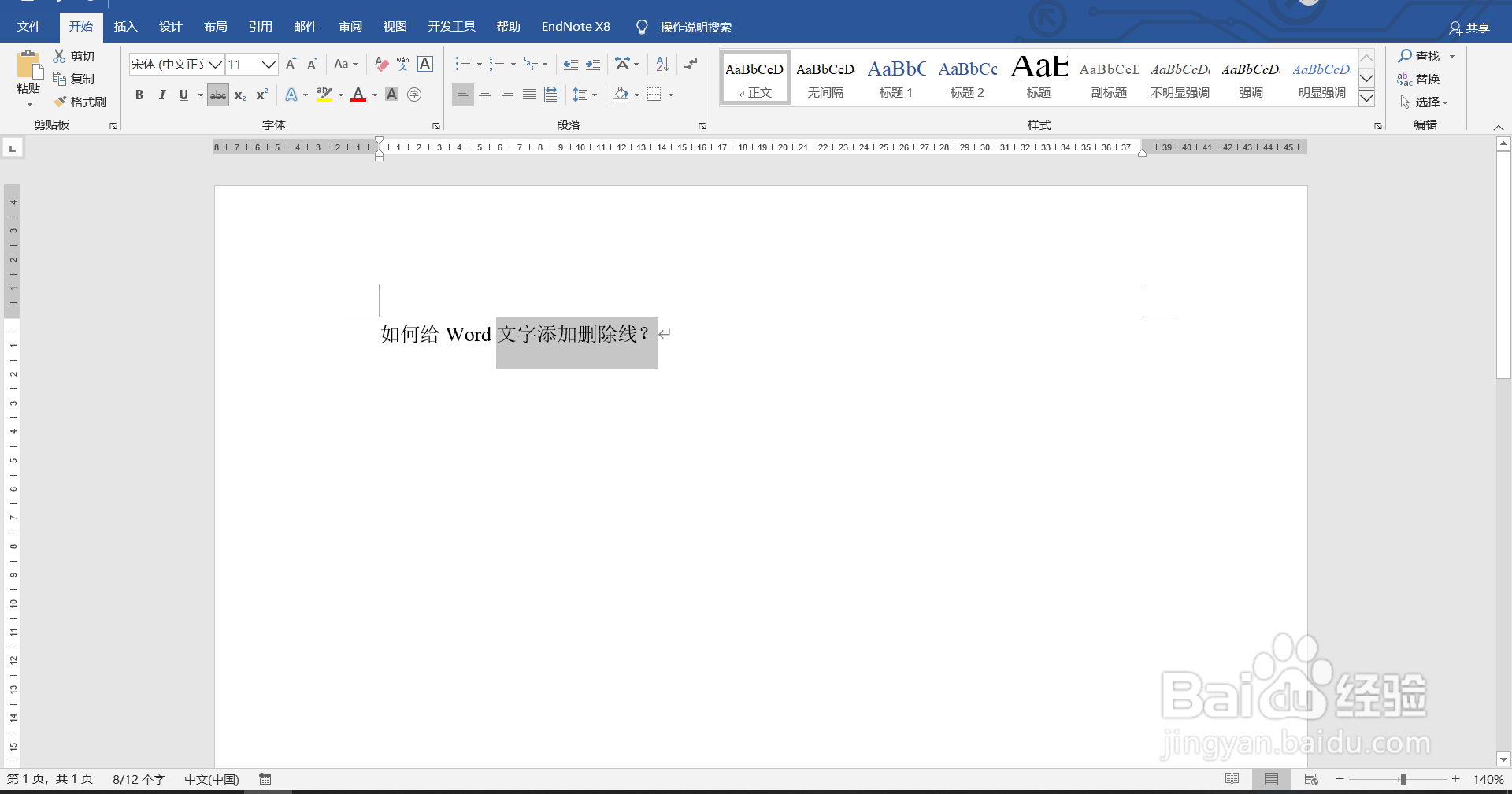Click the superscript icon in the Font group

(261, 95)
